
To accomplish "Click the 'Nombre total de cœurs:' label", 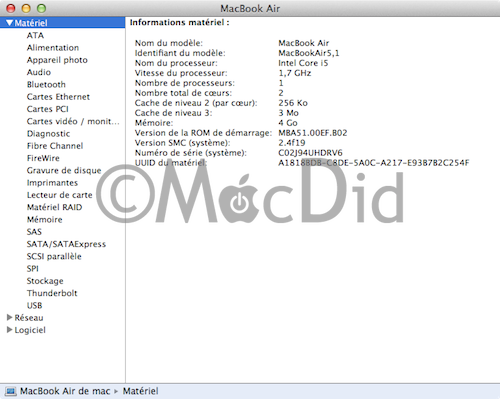I will pos(183,93).
